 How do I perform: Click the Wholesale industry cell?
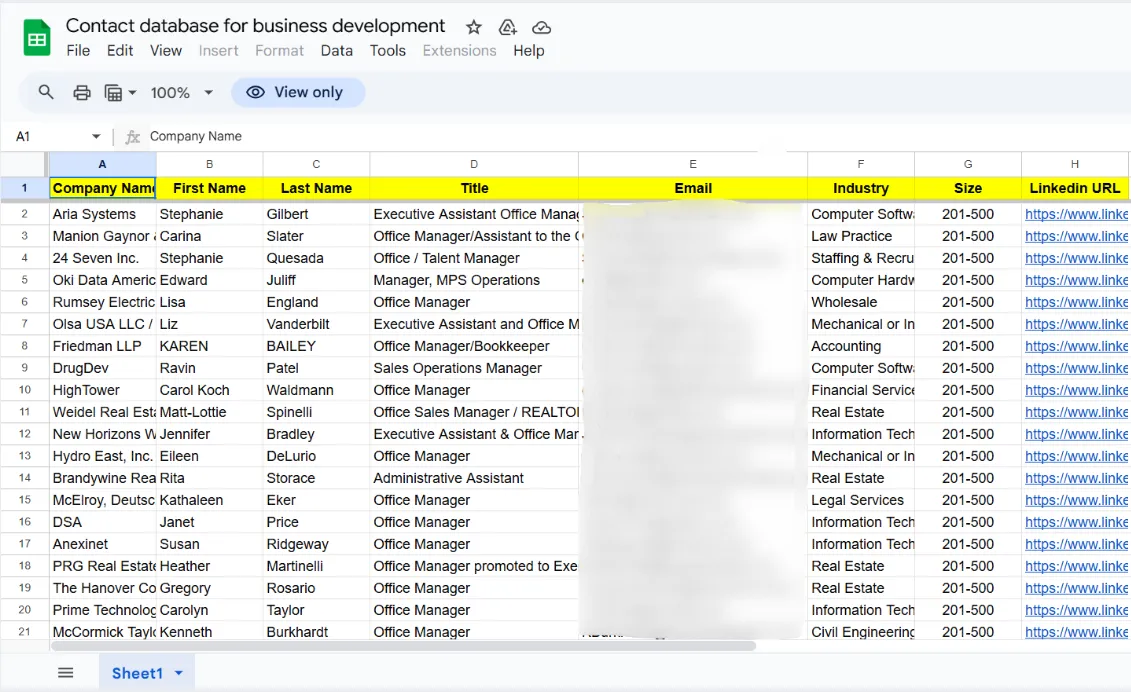pyautogui.click(x=861, y=302)
